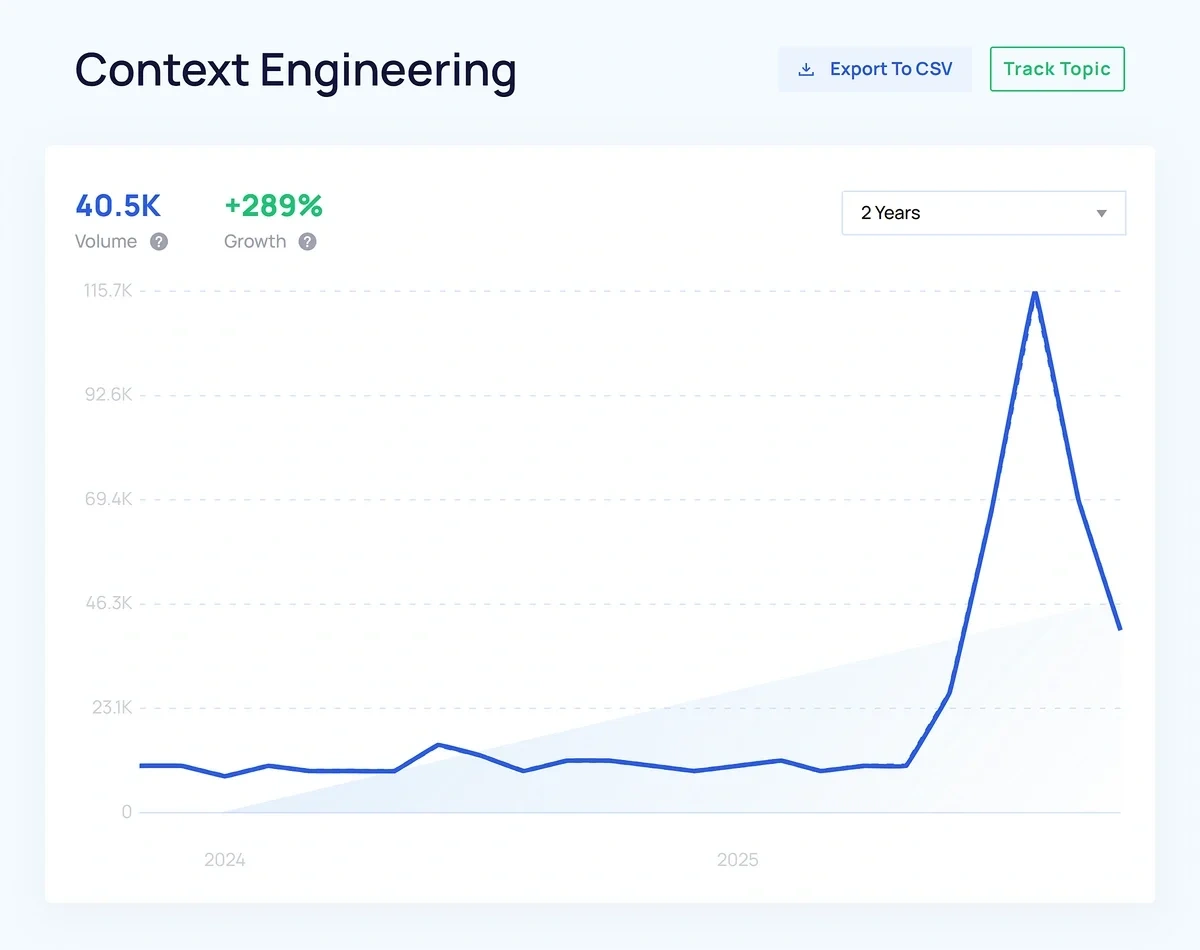This screenshot has width=1200, height=950.
Task: Click the dropdown arrow beside 2 Years
Action: (1101, 214)
